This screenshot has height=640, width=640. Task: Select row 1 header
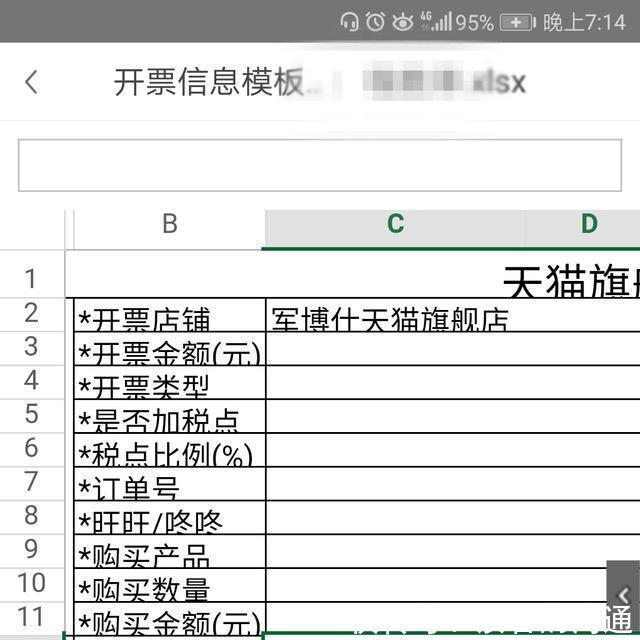click(x=32, y=274)
